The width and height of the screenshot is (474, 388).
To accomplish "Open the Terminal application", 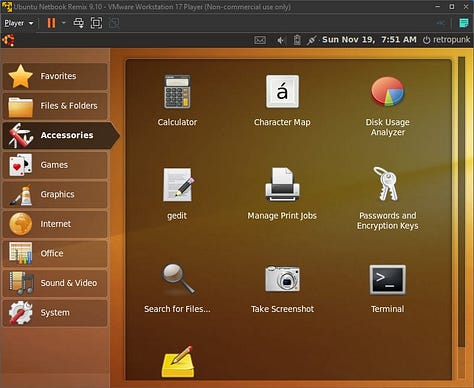I will pos(387,288).
